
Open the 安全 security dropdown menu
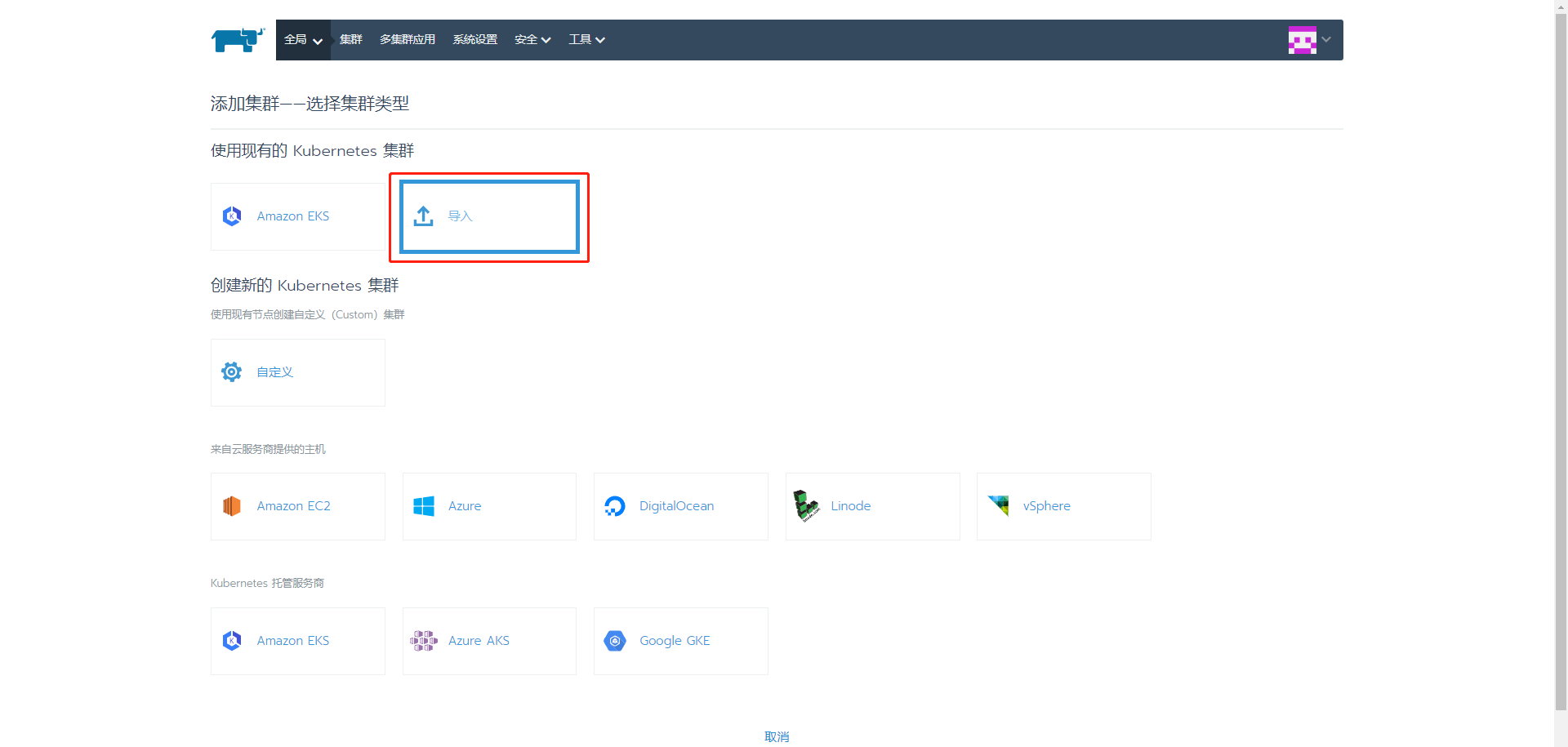532,40
